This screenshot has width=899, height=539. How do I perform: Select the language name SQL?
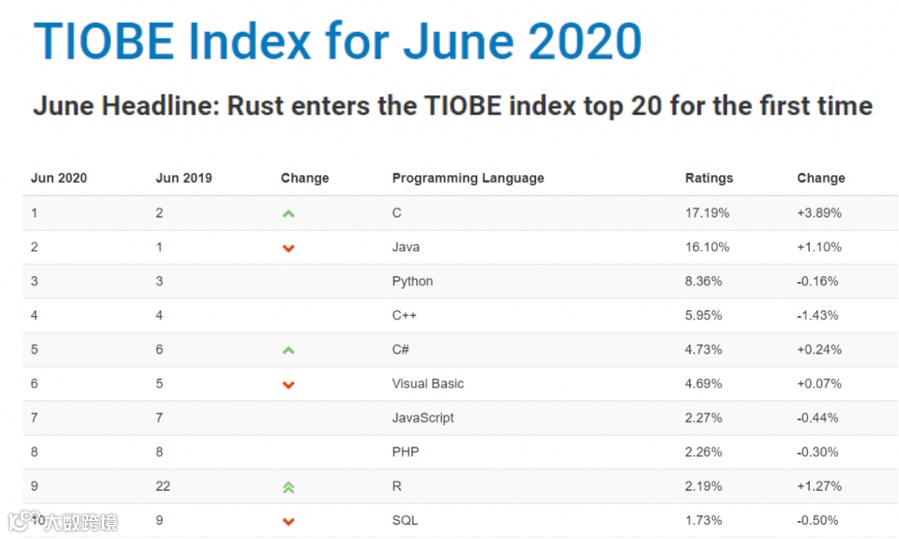405,520
